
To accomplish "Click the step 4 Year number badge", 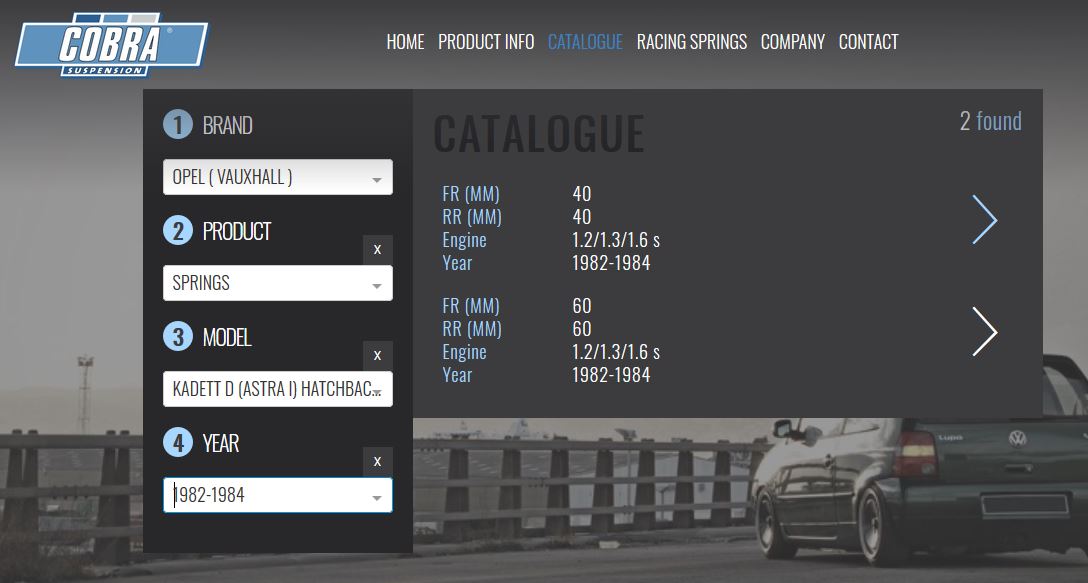I will pos(178,443).
